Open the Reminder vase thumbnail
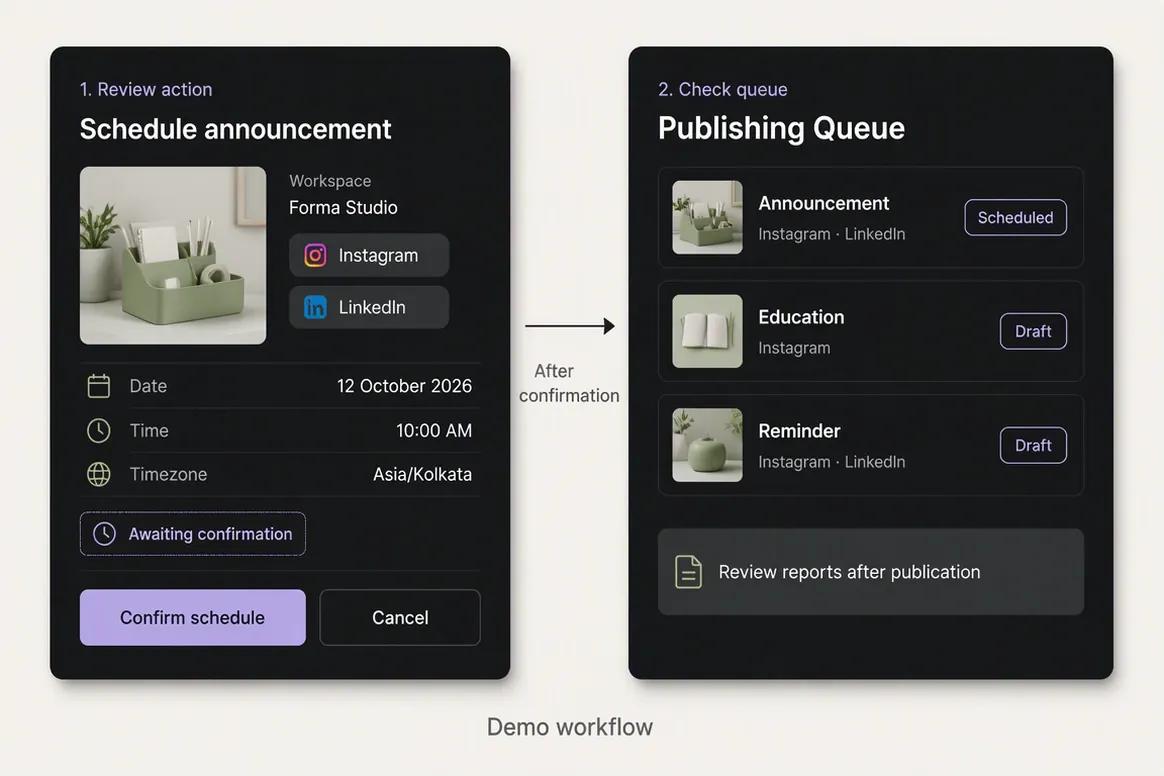The image size is (1164, 776). coord(707,445)
